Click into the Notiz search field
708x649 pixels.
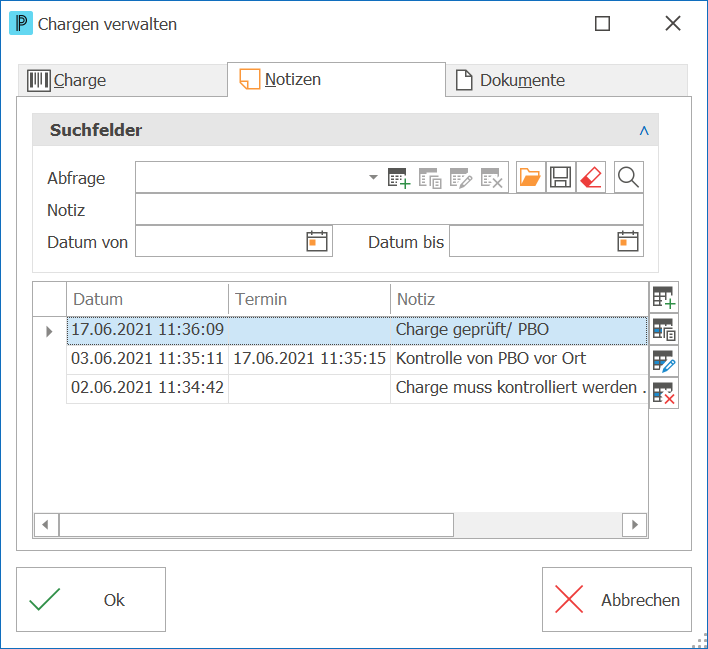389,210
